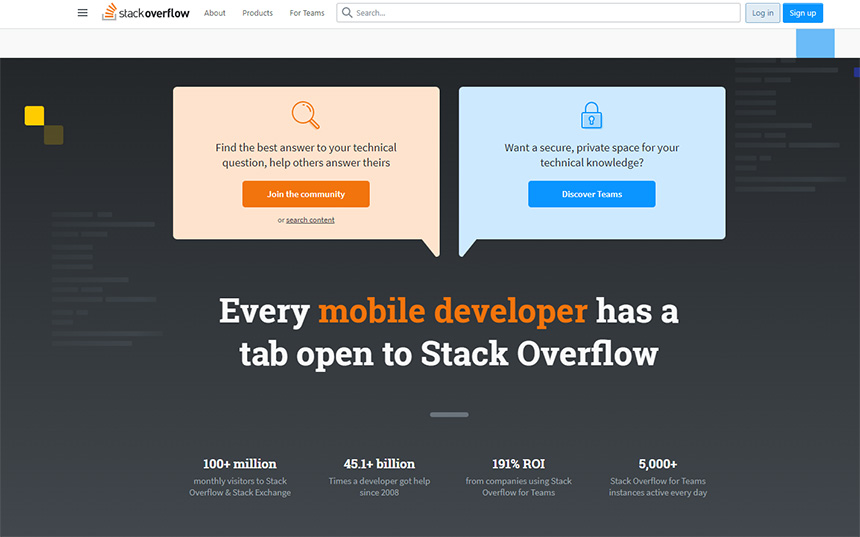The height and width of the screenshot is (537, 860).
Task: Open the Products menu item
Action: (257, 13)
